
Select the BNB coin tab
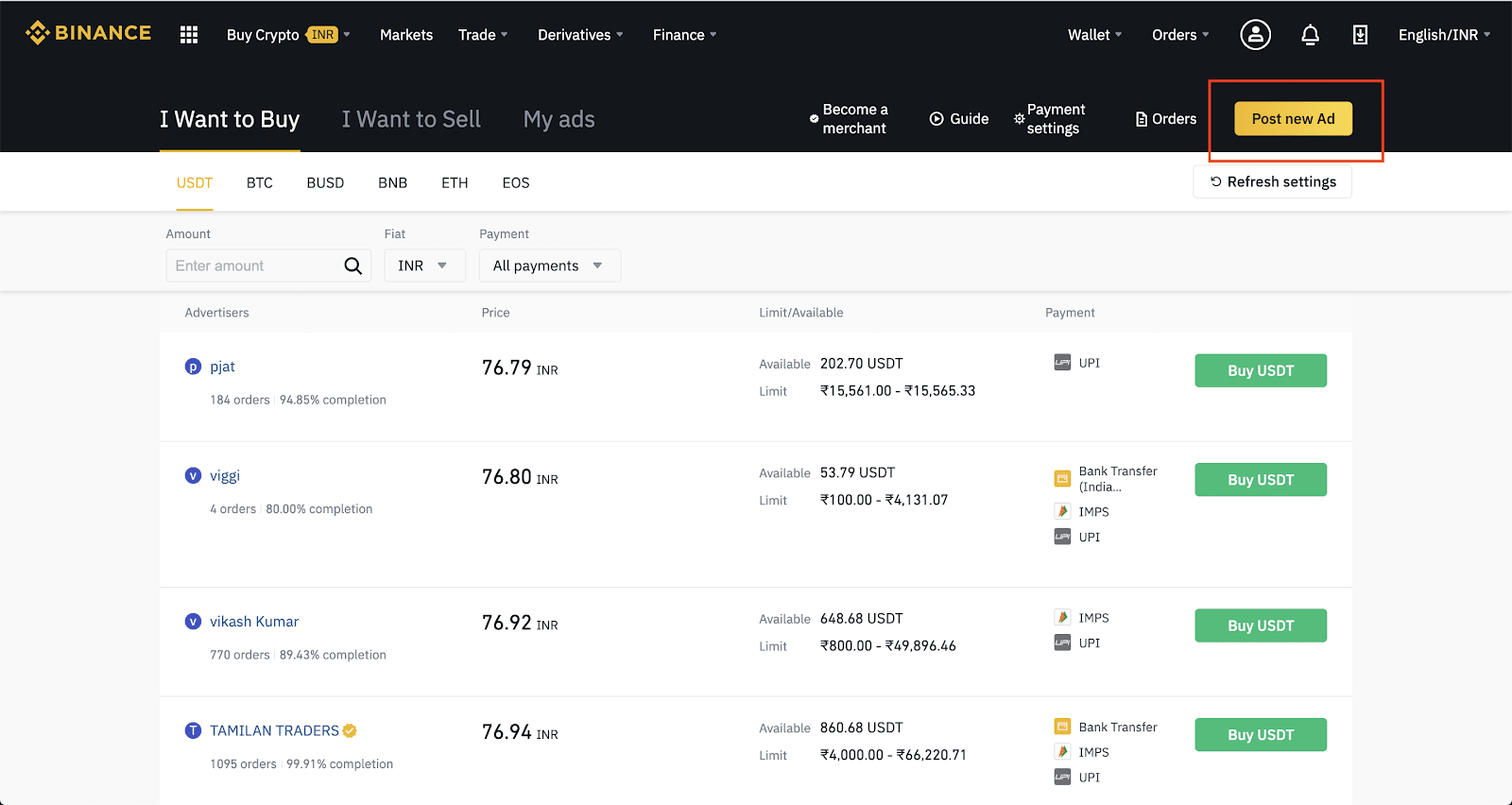[x=392, y=182]
